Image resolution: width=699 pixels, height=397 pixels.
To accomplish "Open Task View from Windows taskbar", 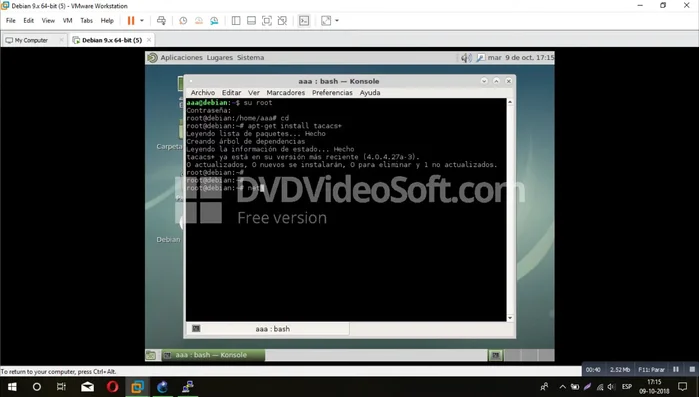I will (61, 387).
